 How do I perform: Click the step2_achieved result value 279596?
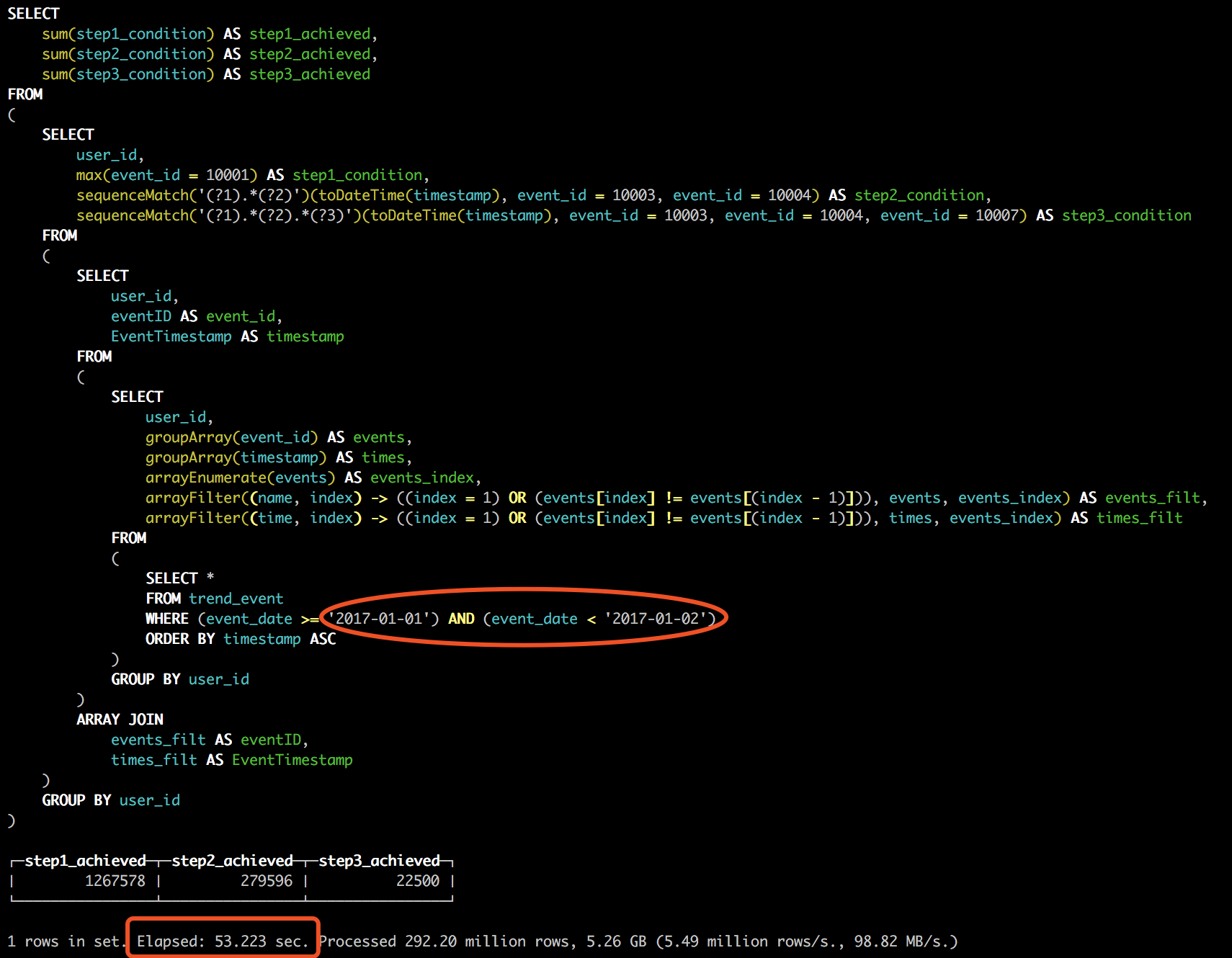266,881
